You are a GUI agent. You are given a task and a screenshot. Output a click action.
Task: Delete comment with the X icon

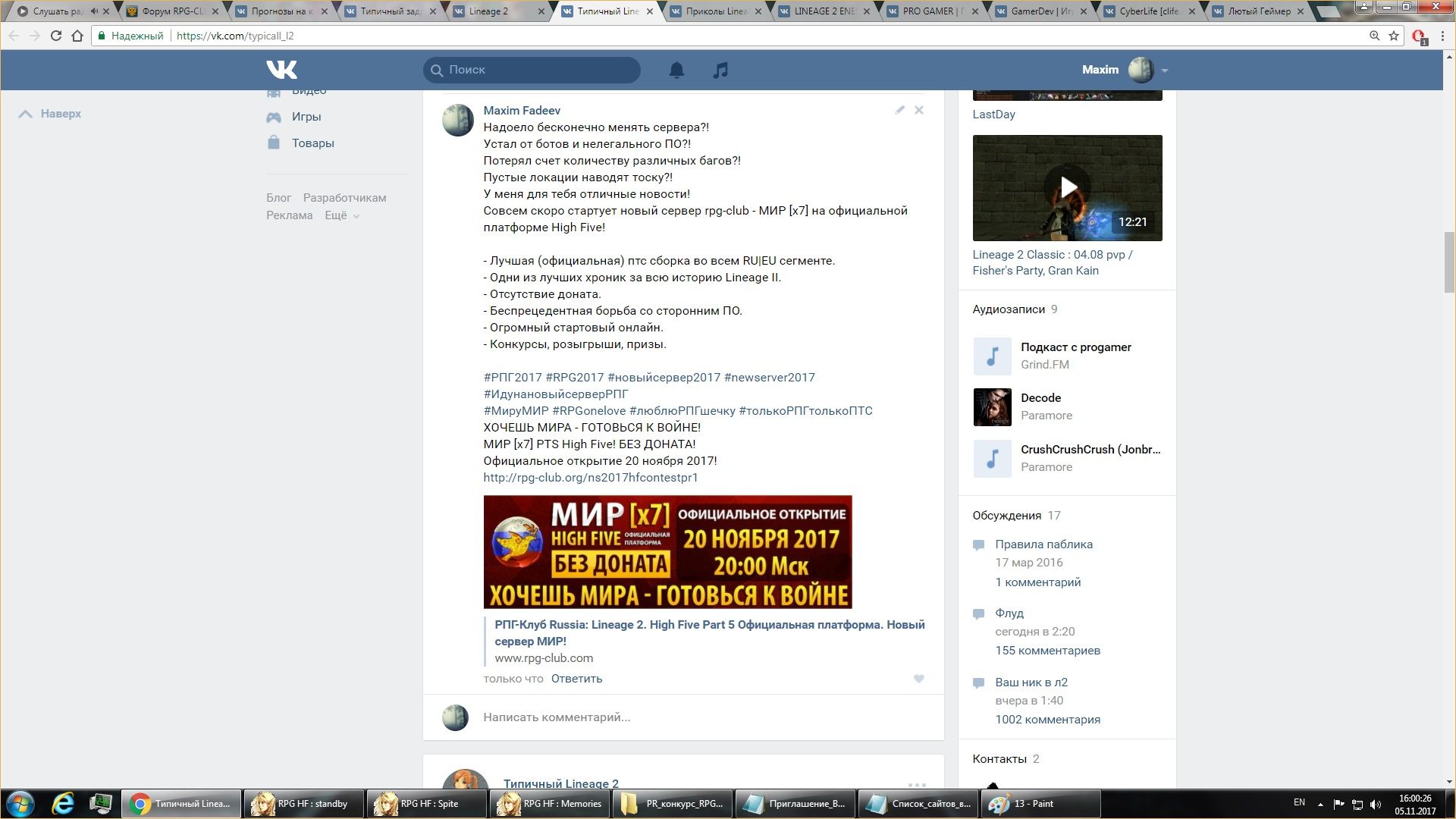[919, 110]
